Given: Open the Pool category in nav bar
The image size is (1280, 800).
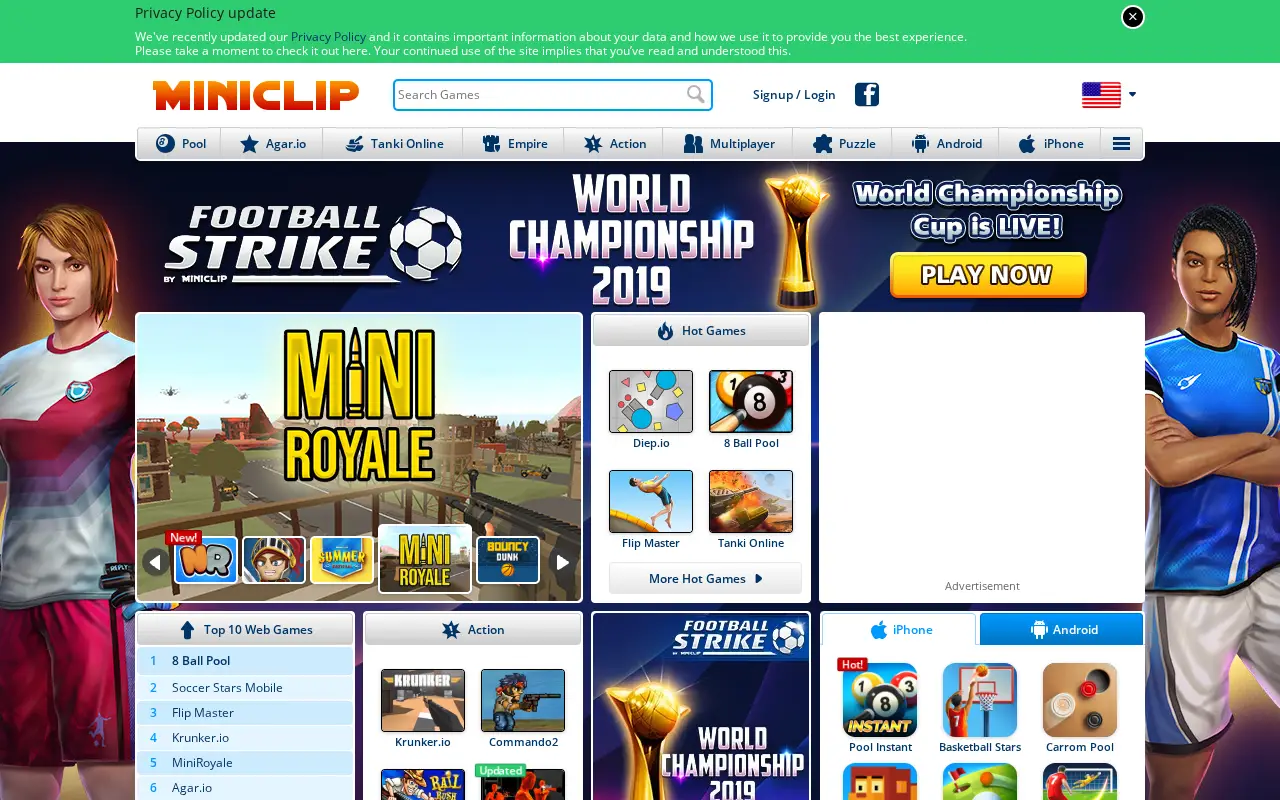Looking at the screenshot, I should click(x=180, y=144).
